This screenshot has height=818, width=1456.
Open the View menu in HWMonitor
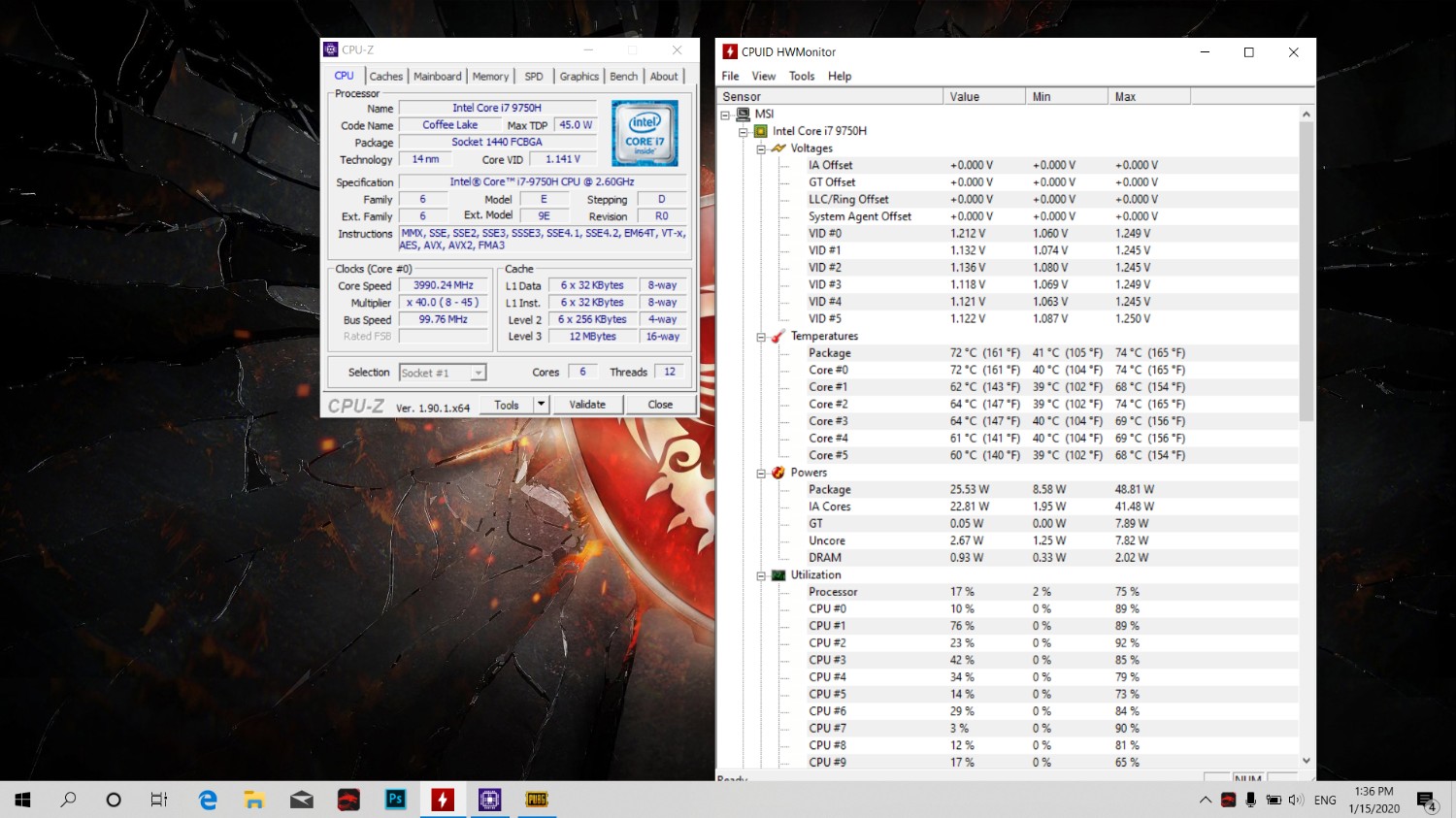click(x=764, y=76)
